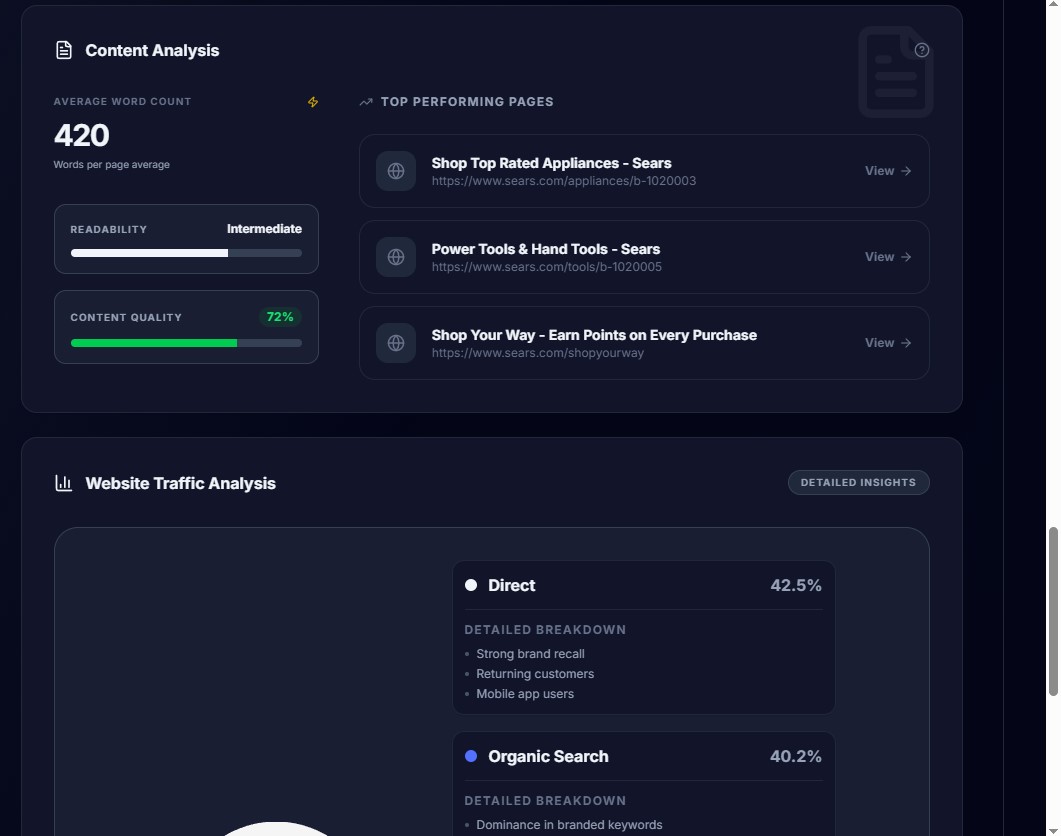Click the sears.com tools URL
Image resolution: width=1061 pixels, height=836 pixels.
[547, 267]
